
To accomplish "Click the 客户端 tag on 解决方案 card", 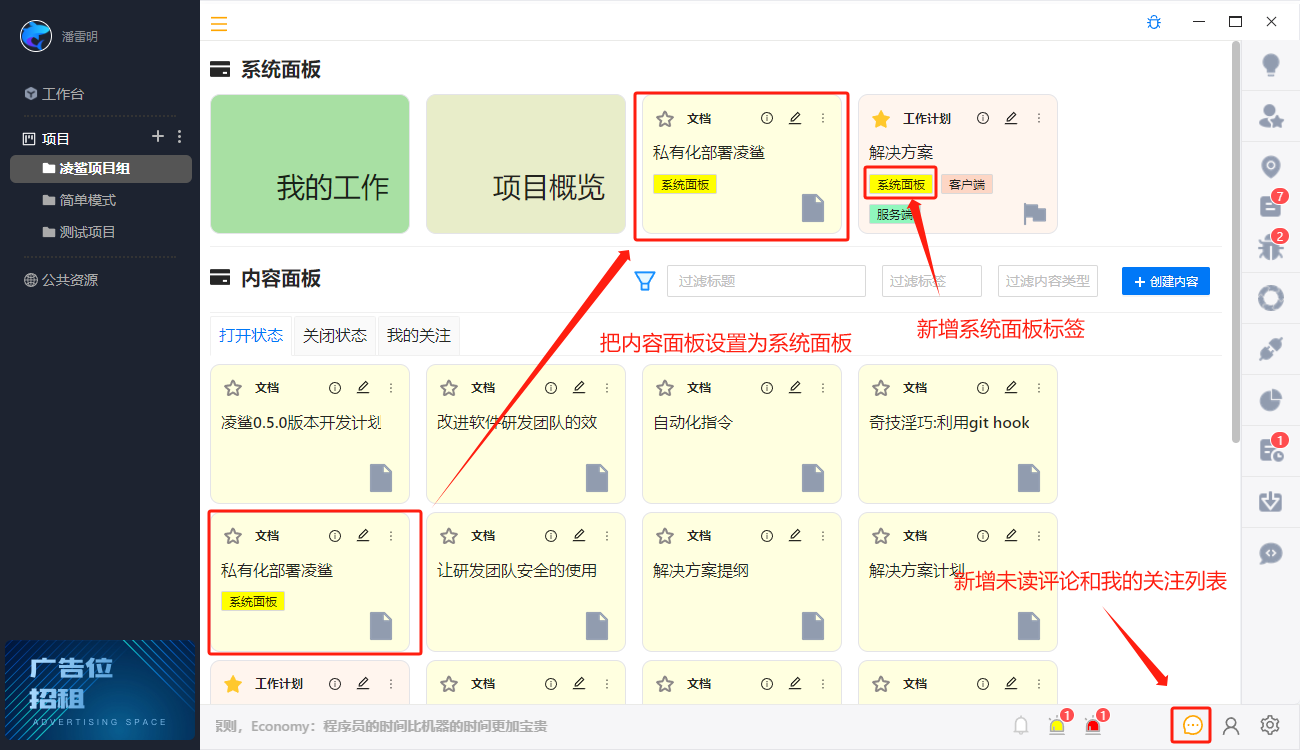I will (967, 185).
